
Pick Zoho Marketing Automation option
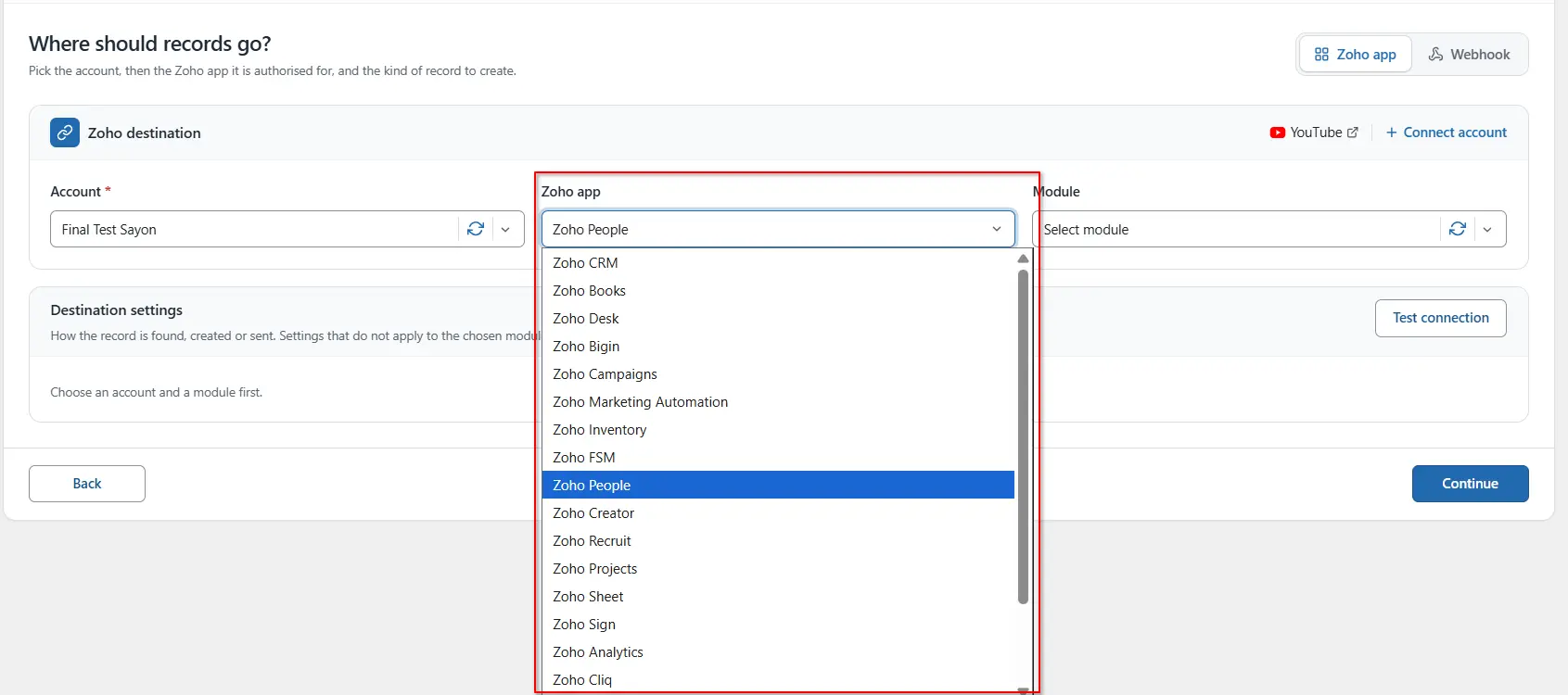click(778, 402)
